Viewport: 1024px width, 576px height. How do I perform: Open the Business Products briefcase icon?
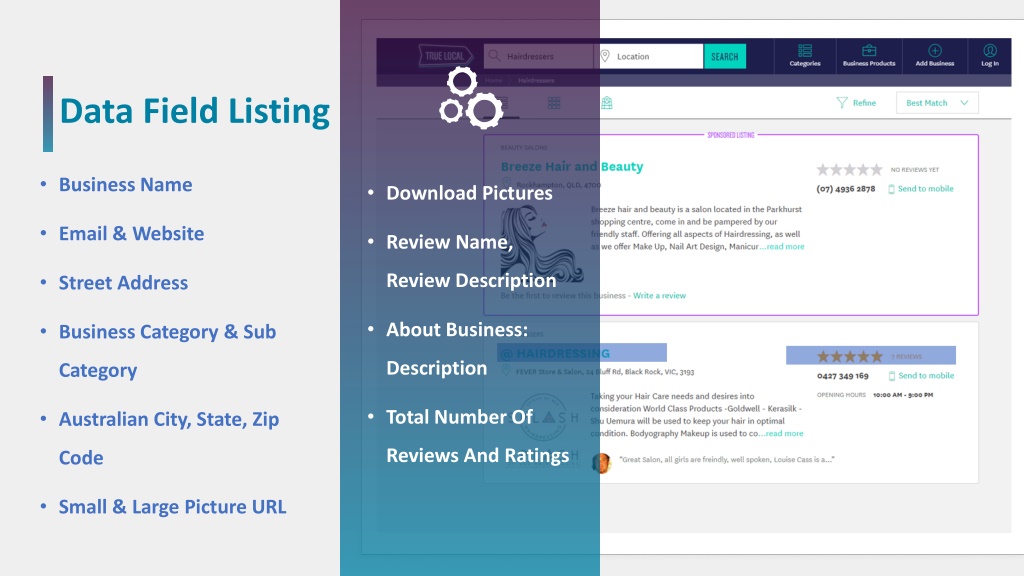(x=869, y=51)
